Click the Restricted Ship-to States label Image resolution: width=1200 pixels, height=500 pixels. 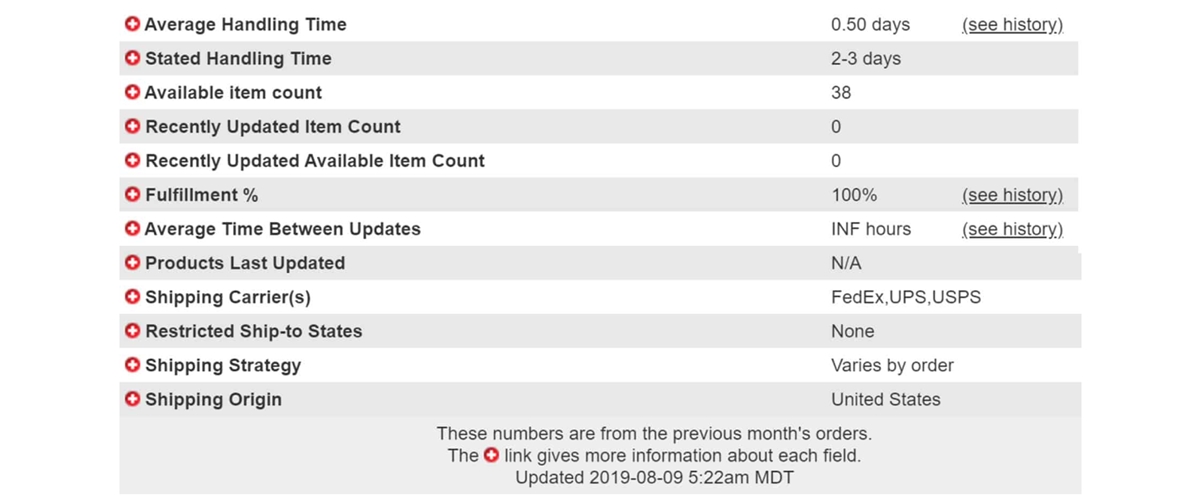(x=253, y=331)
